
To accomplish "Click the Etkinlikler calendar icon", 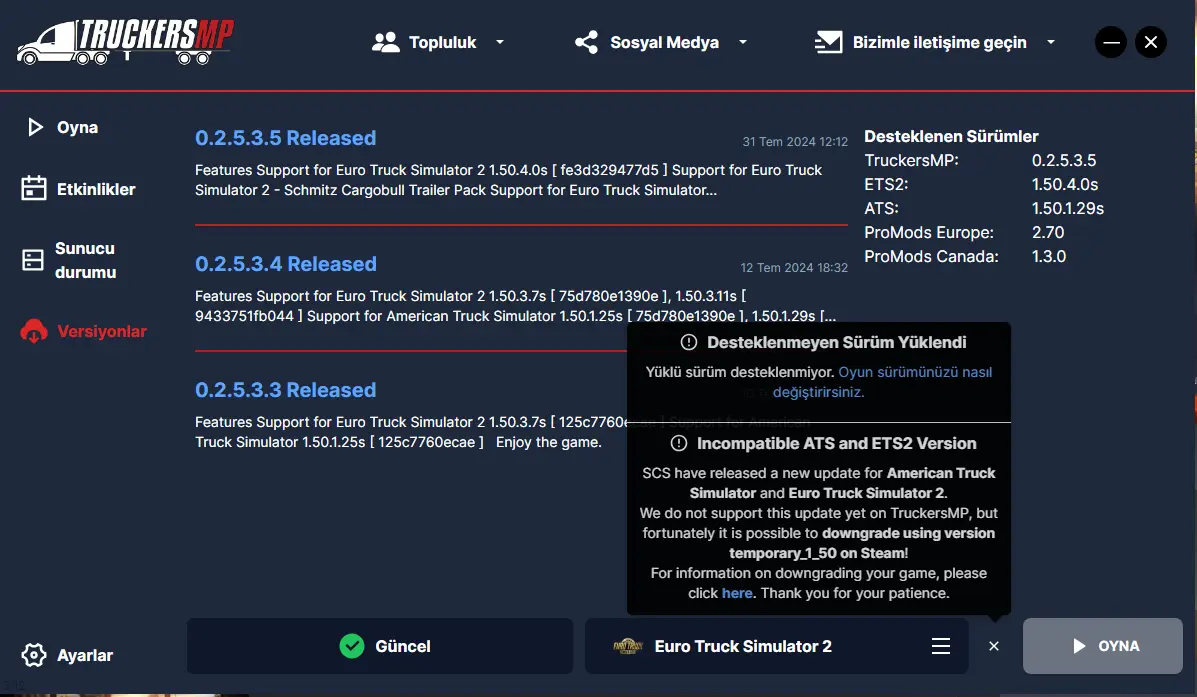I will point(34,189).
